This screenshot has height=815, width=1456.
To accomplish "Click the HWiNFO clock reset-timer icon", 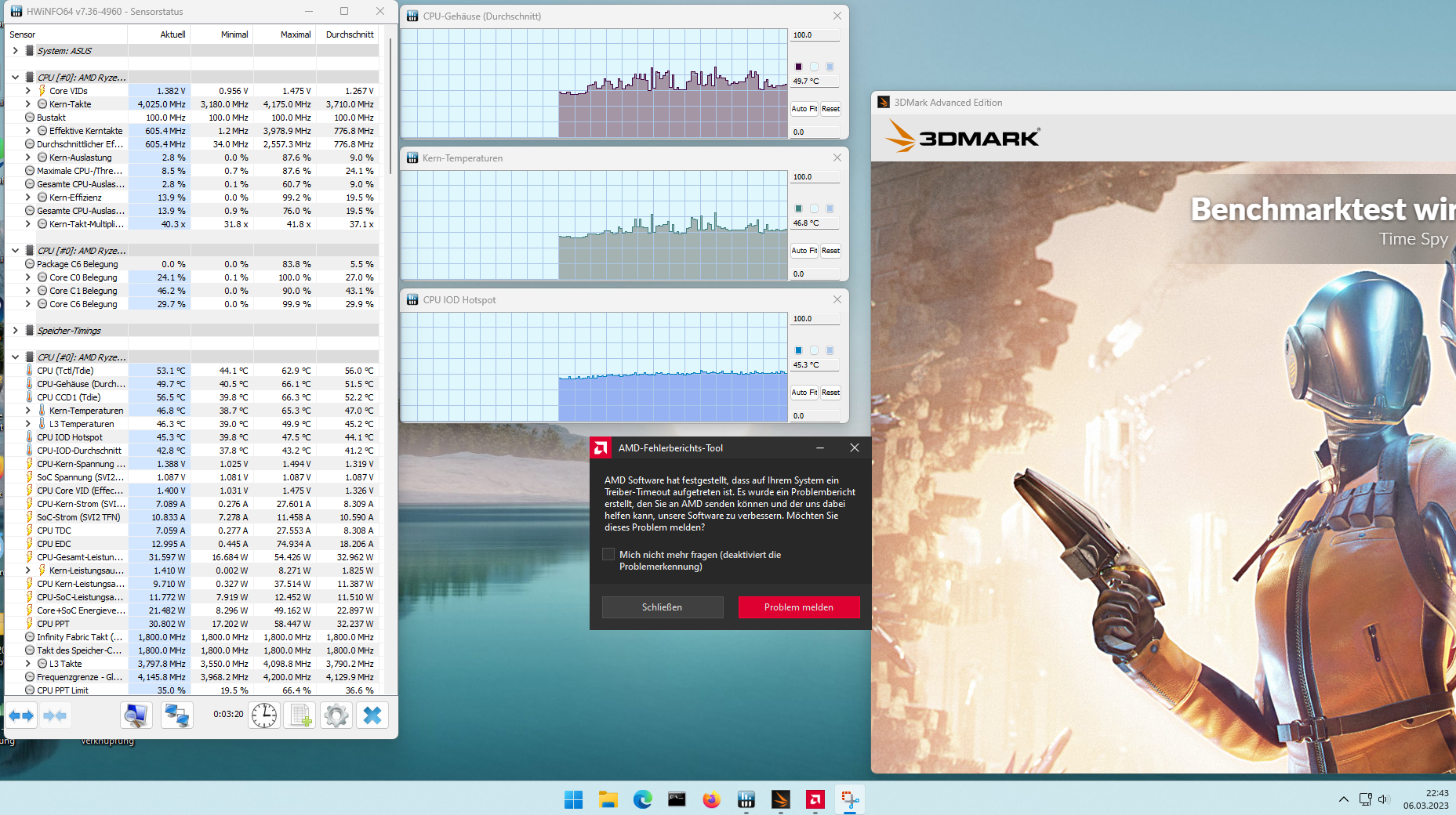I will point(264,715).
